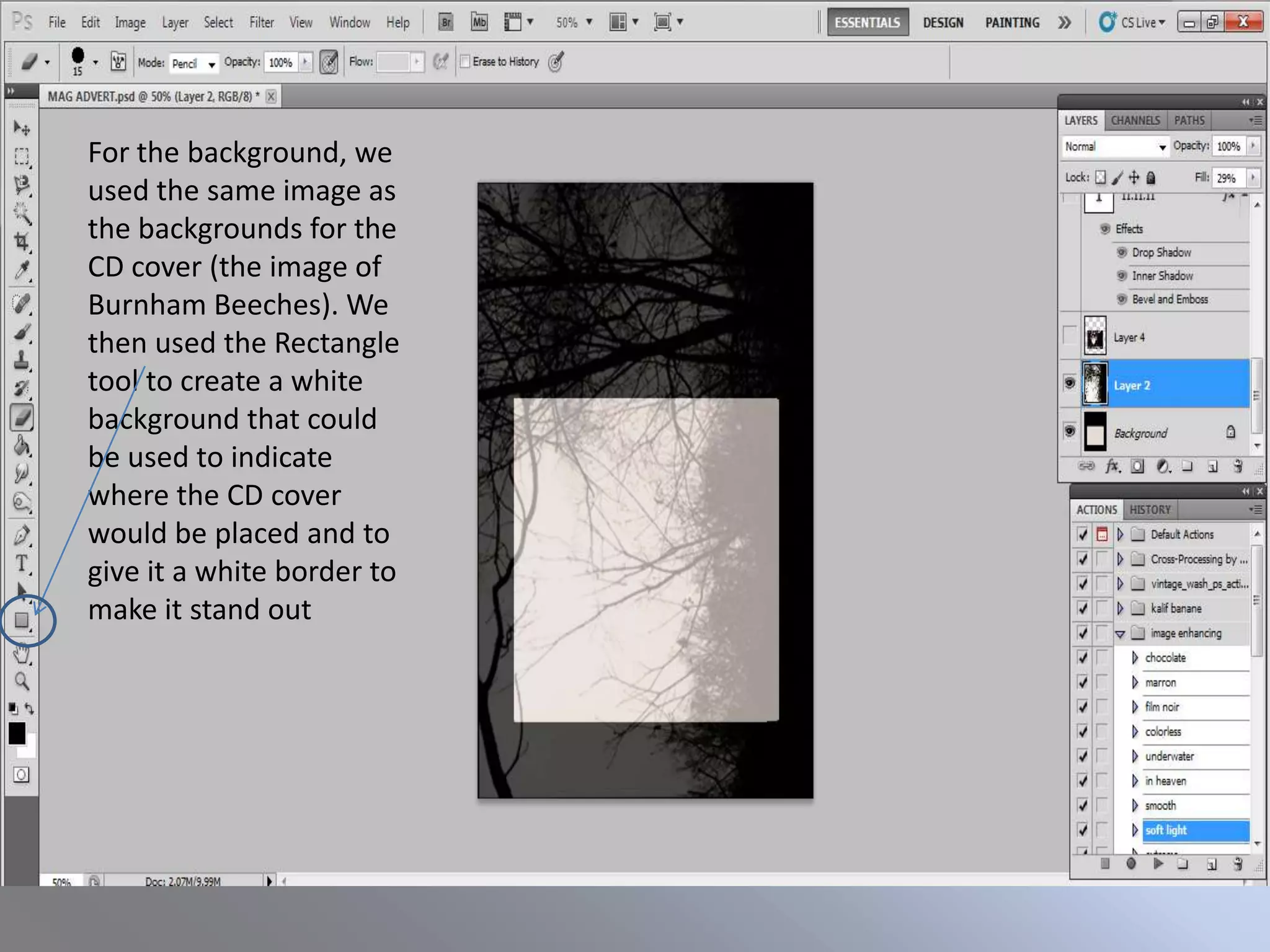Image resolution: width=1270 pixels, height=952 pixels.
Task: Open the layer Fill slider arrow
Action: click(x=1253, y=178)
